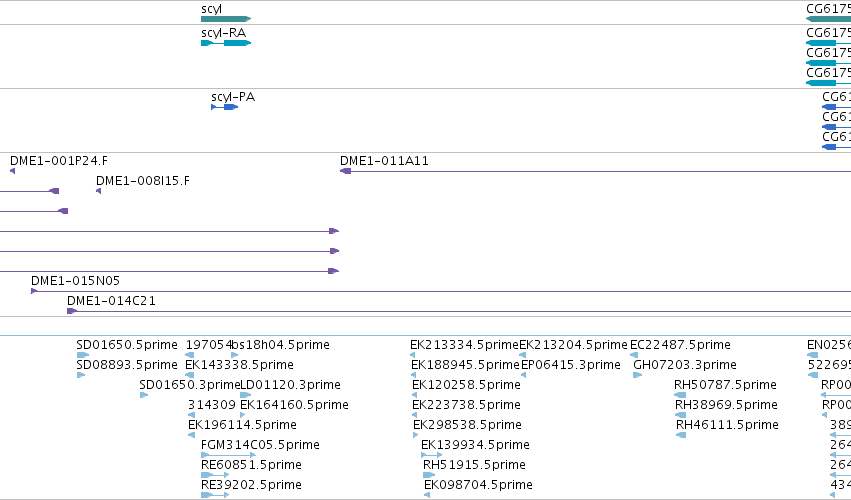851x500 pixels.
Task: Select the EK213204.5prime EST label
Action: (574, 345)
